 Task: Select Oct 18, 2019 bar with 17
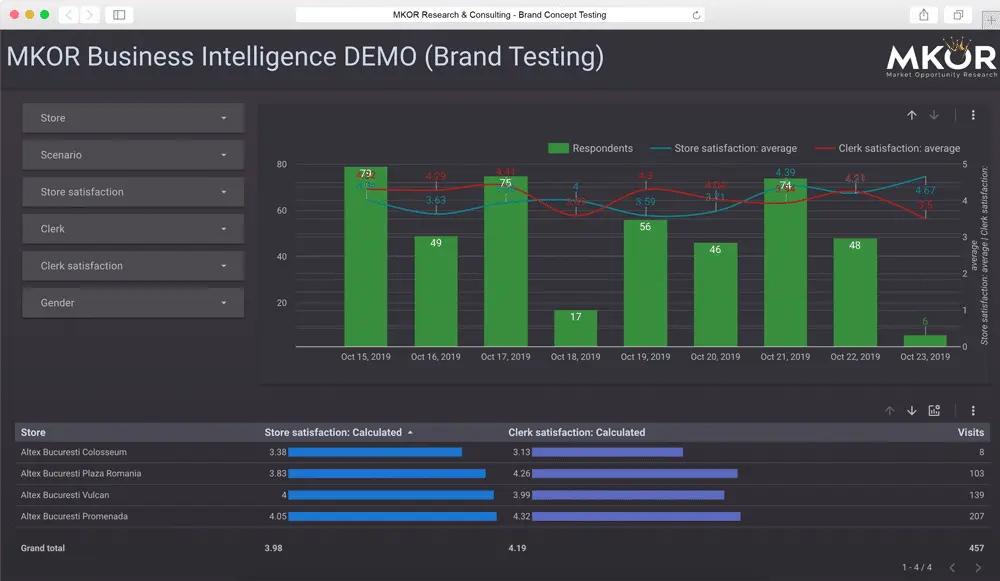click(x=575, y=328)
